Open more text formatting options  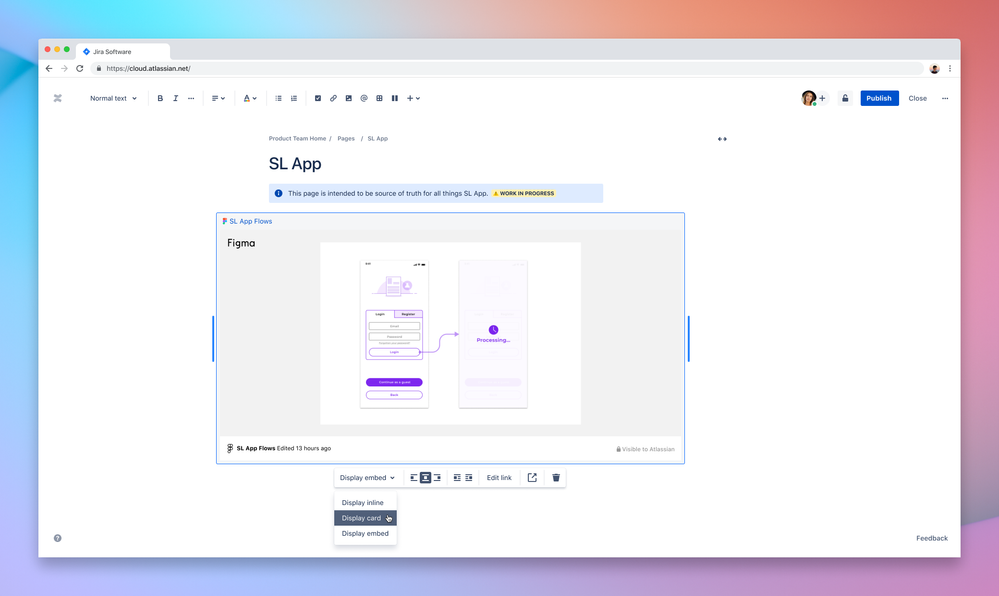point(191,98)
